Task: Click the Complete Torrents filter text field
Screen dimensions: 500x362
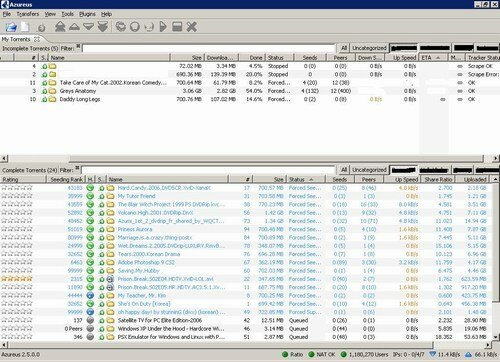Action: pyautogui.click(x=208, y=170)
